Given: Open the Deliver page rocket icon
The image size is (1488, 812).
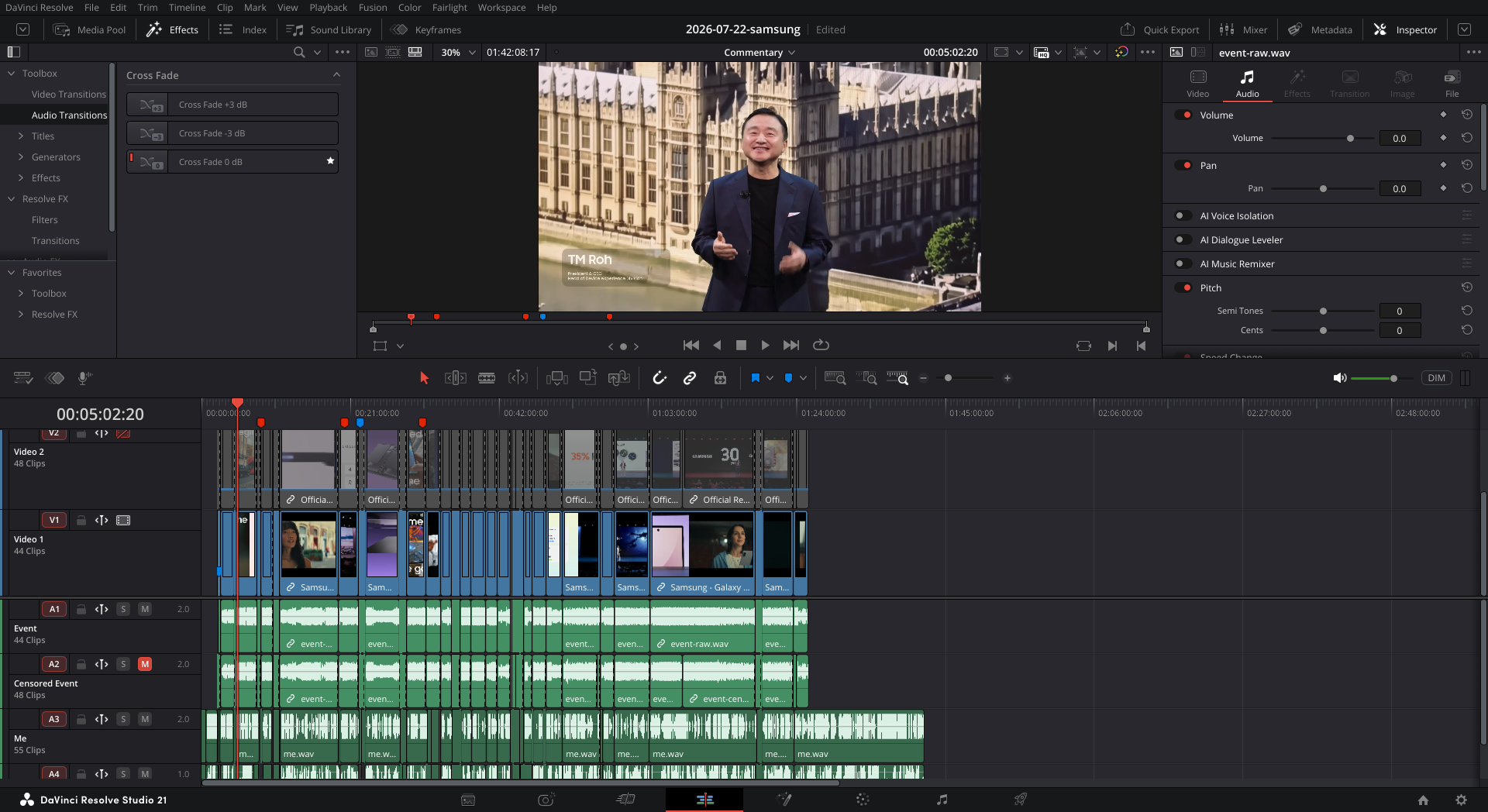Looking at the screenshot, I should [1021, 800].
